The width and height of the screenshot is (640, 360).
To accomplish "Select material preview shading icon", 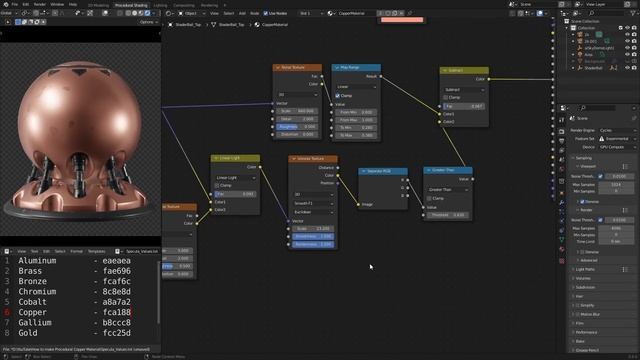I will [x=141, y=13].
